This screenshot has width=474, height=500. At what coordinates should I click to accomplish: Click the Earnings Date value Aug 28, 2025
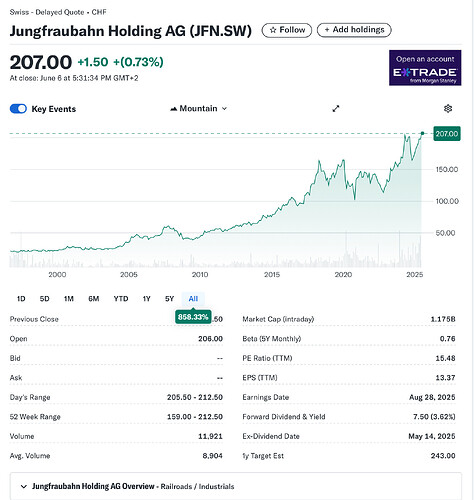[x=432, y=397]
